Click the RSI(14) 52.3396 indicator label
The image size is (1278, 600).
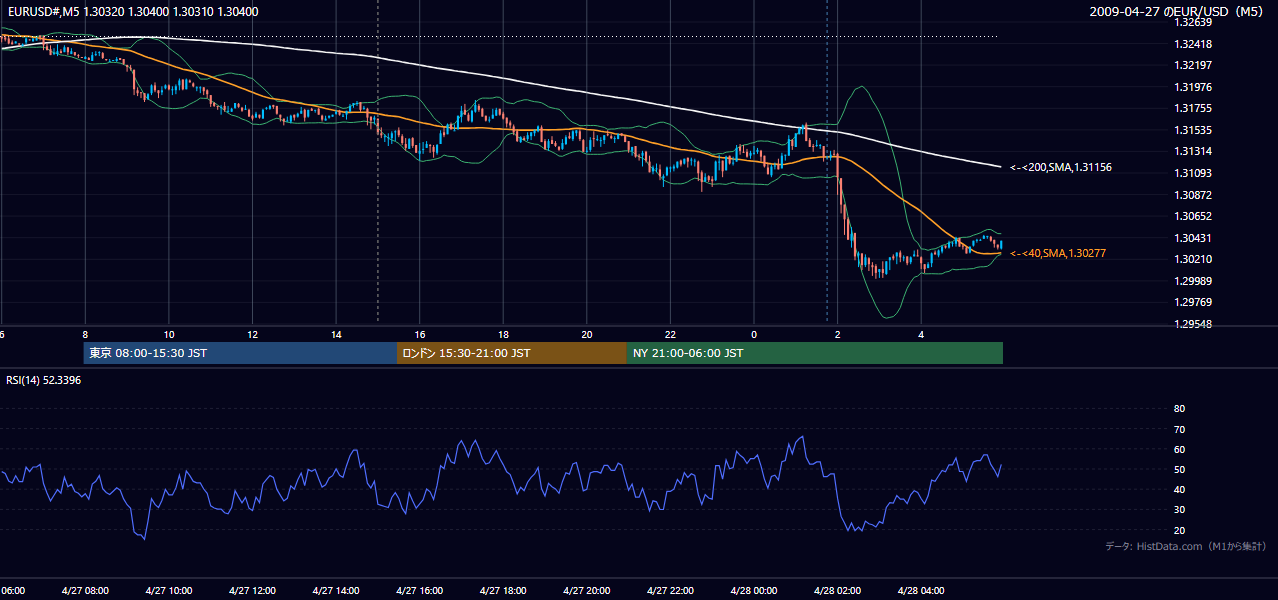(x=44, y=380)
